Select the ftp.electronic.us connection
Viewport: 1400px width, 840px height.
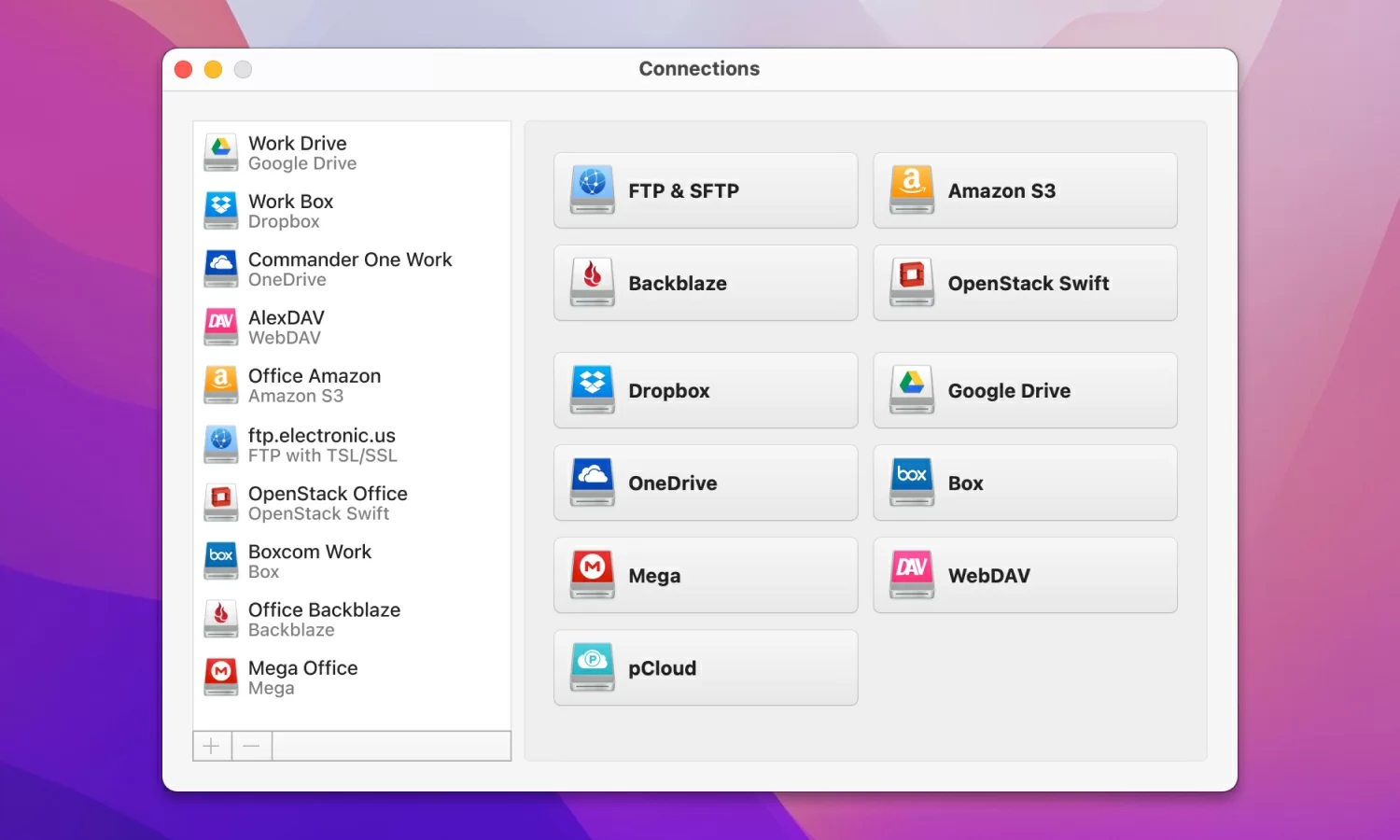(308, 444)
